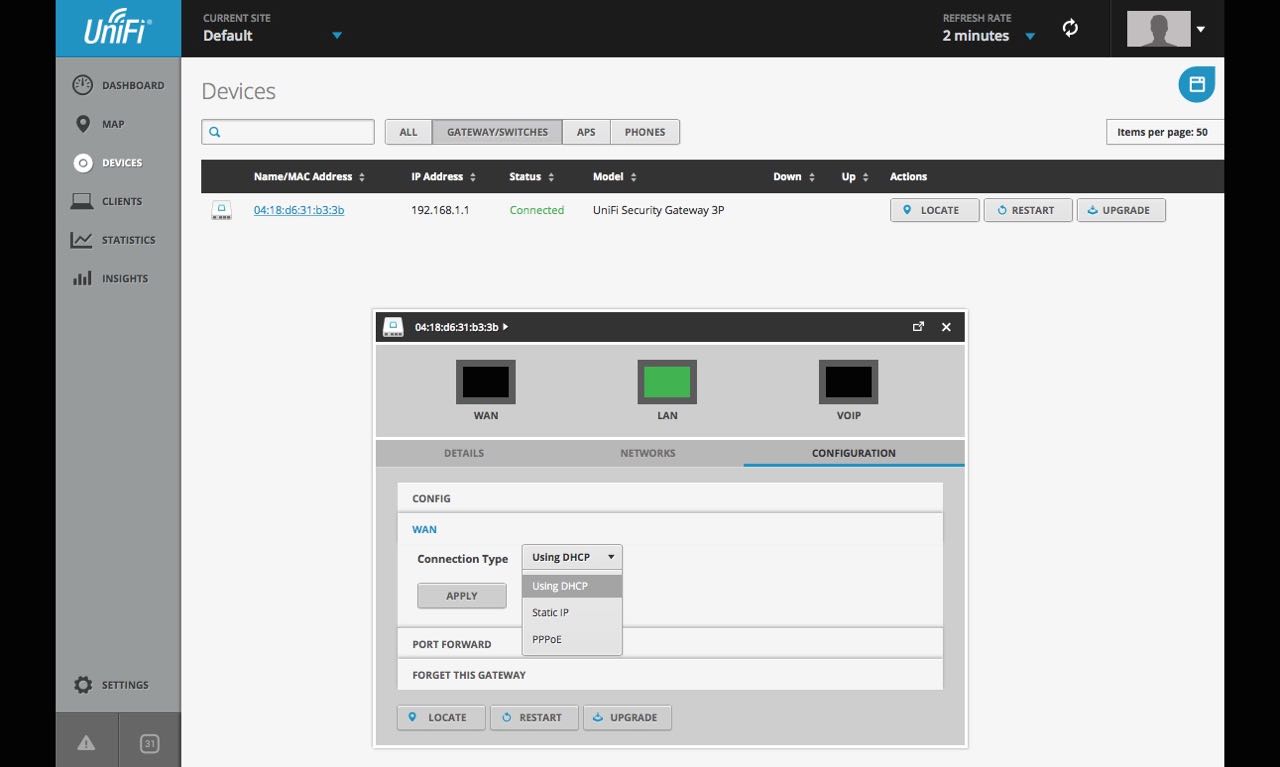Open the Dashboard section icon
The height and width of the screenshot is (767, 1280).
click(83, 86)
